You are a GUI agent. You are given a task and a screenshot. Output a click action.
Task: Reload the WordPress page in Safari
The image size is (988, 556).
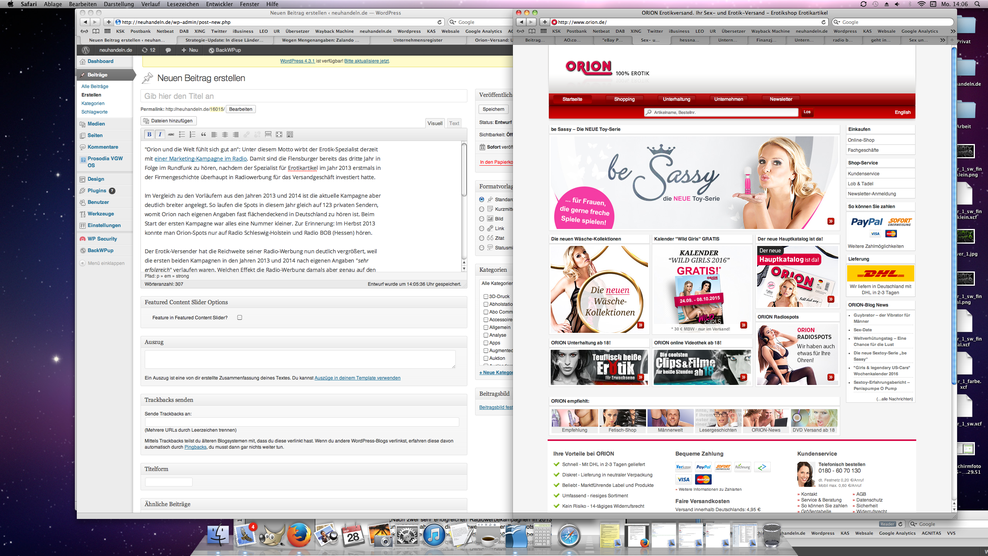tap(439, 22)
